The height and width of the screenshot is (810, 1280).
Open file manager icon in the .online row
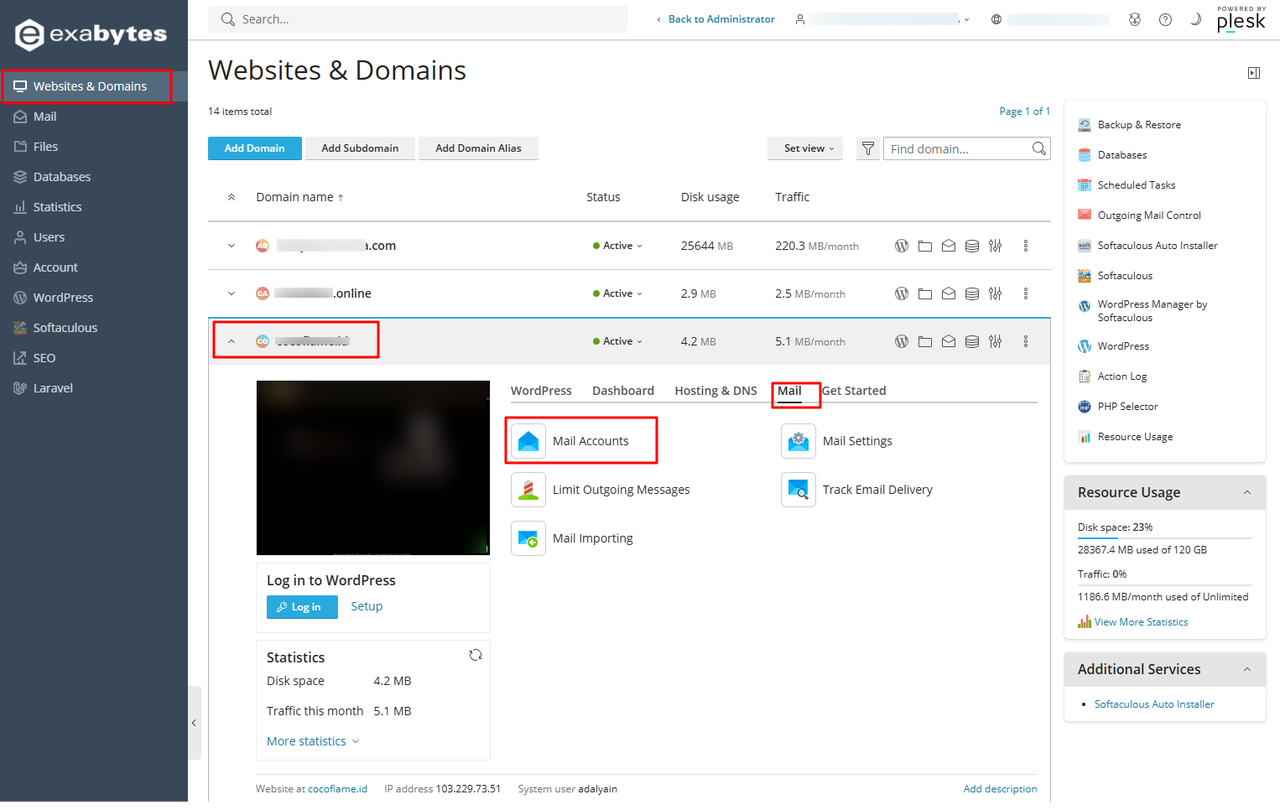click(x=925, y=294)
